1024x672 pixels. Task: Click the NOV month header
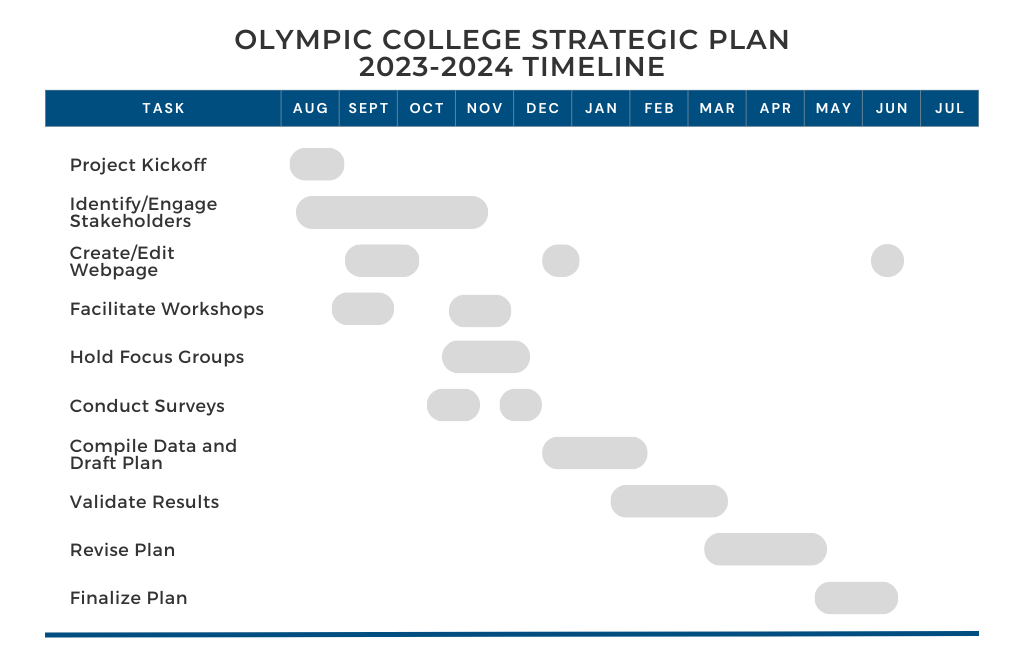[x=485, y=108]
